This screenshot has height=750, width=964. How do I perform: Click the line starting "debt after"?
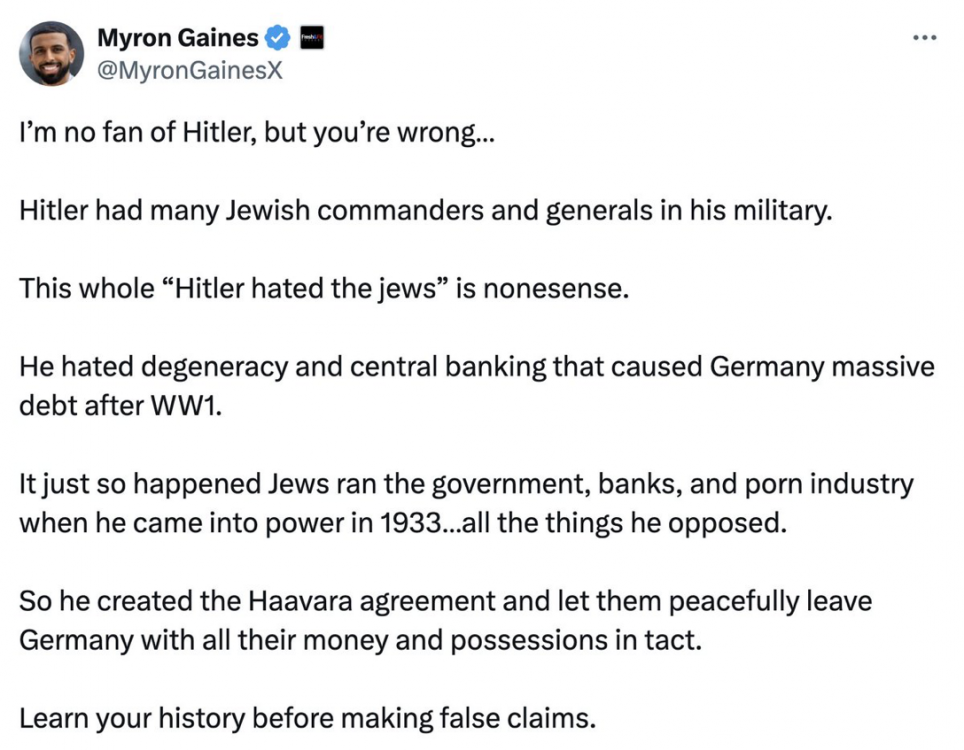click(x=118, y=408)
